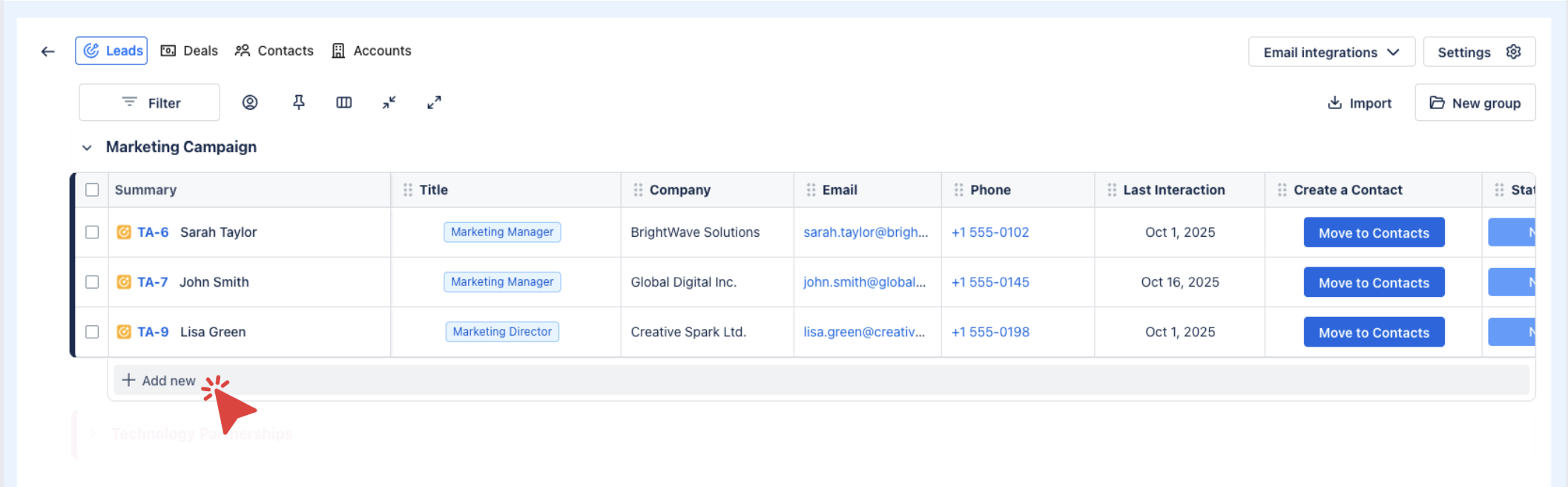Switch to the Deals tab
This screenshot has width=1568, height=487.
tap(189, 50)
